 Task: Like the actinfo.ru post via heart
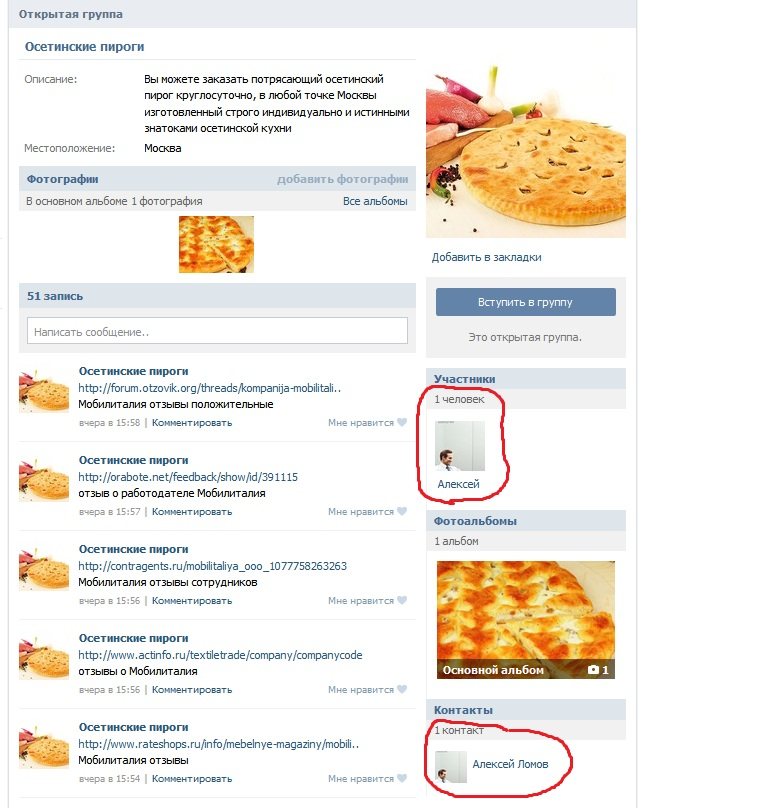pos(402,689)
